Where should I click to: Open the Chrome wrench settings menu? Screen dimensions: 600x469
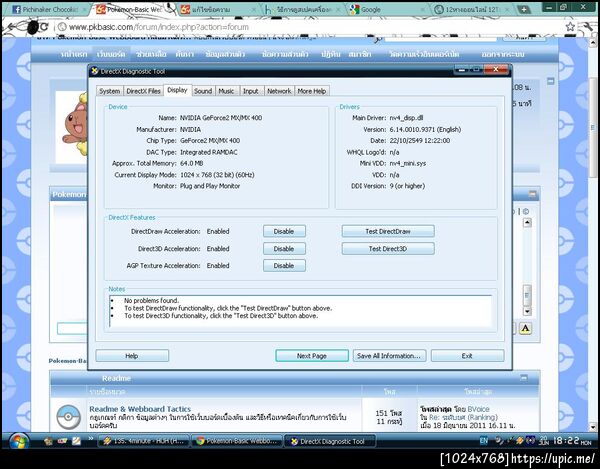tap(588, 26)
